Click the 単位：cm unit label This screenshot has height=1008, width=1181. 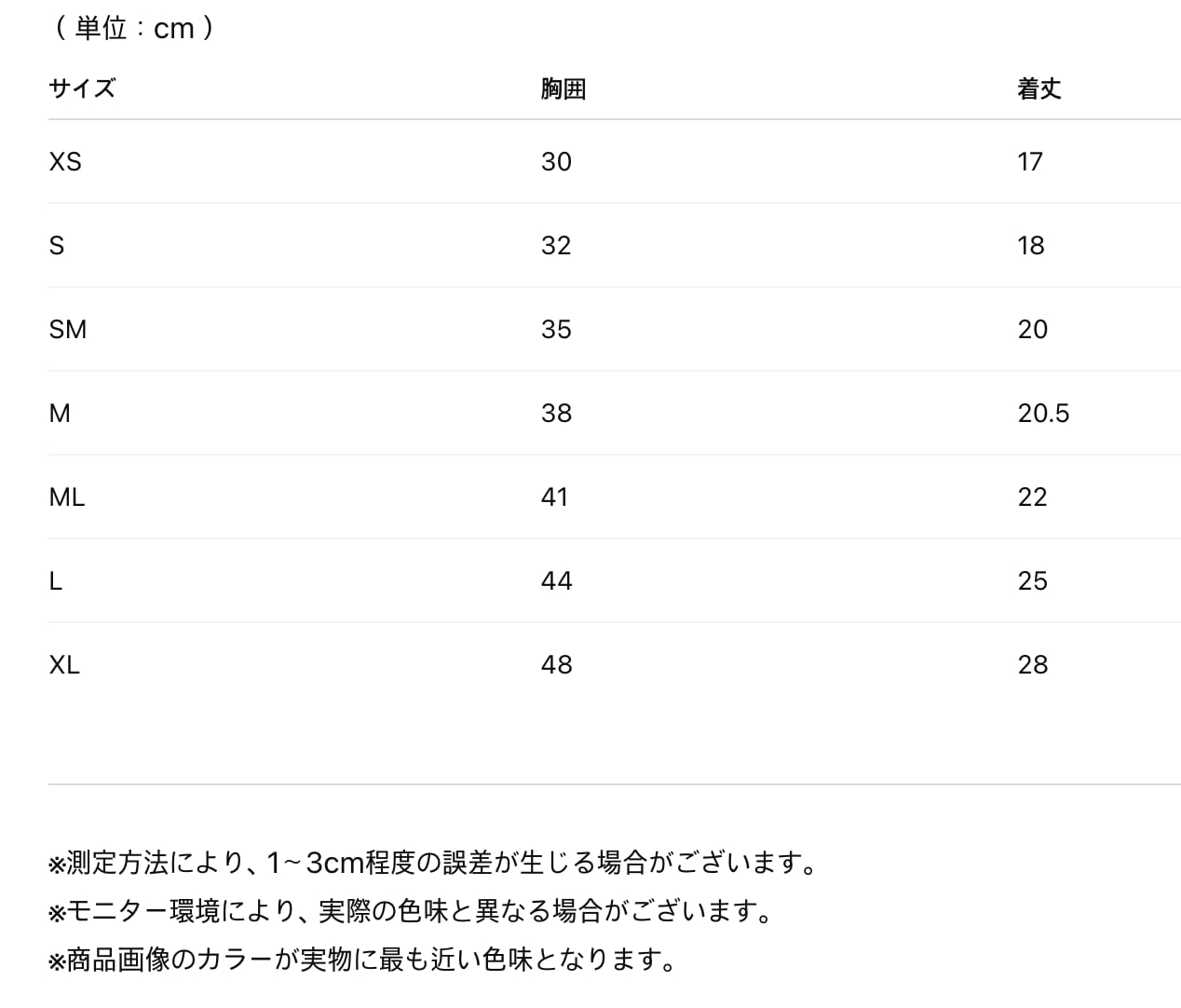point(135,28)
